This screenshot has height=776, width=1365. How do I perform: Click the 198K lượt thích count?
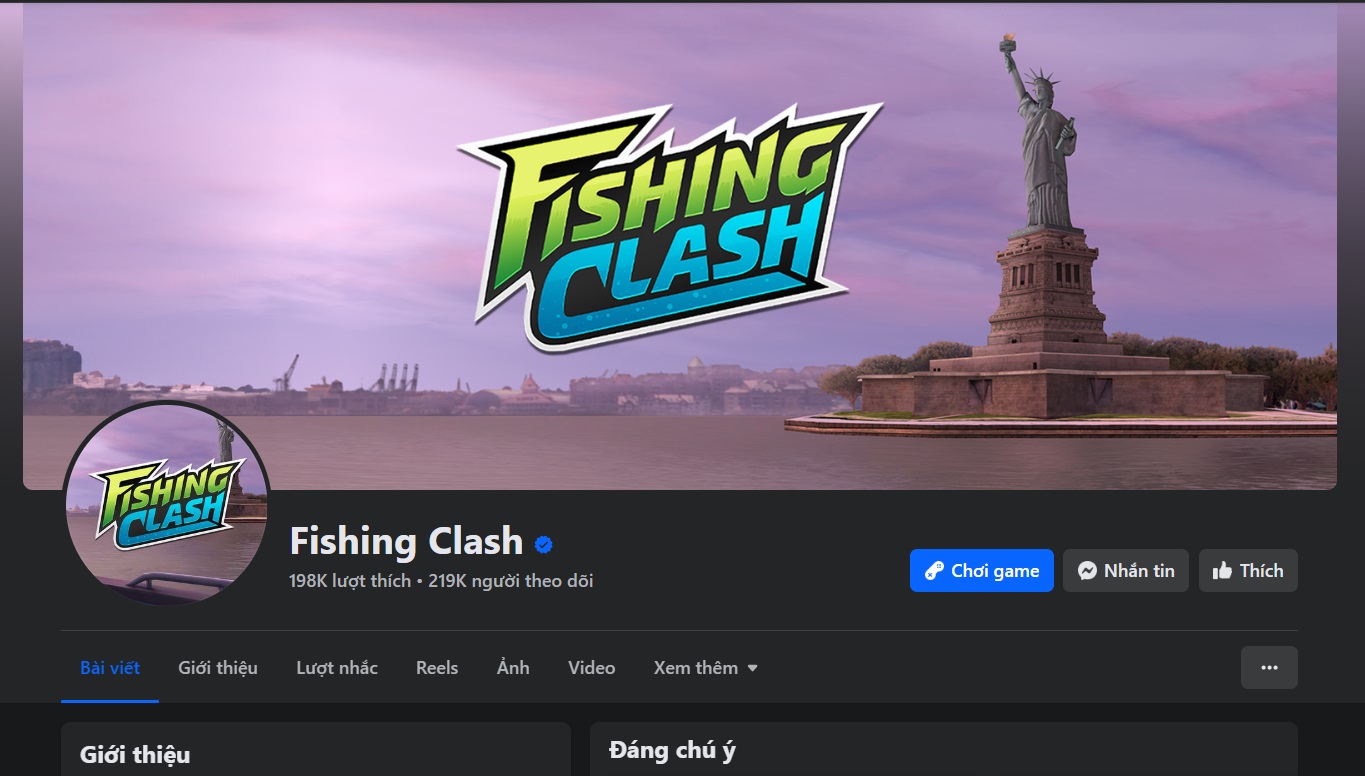(350, 581)
